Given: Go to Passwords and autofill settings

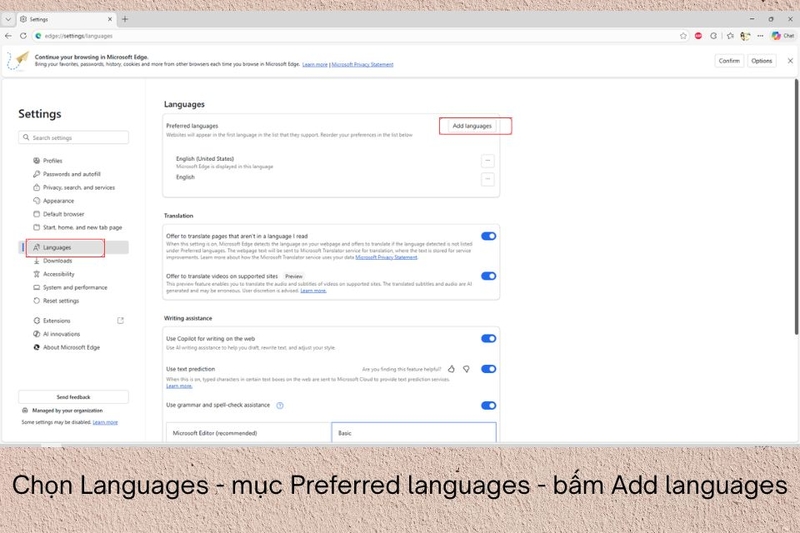Looking at the screenshot, I should 71,174.
